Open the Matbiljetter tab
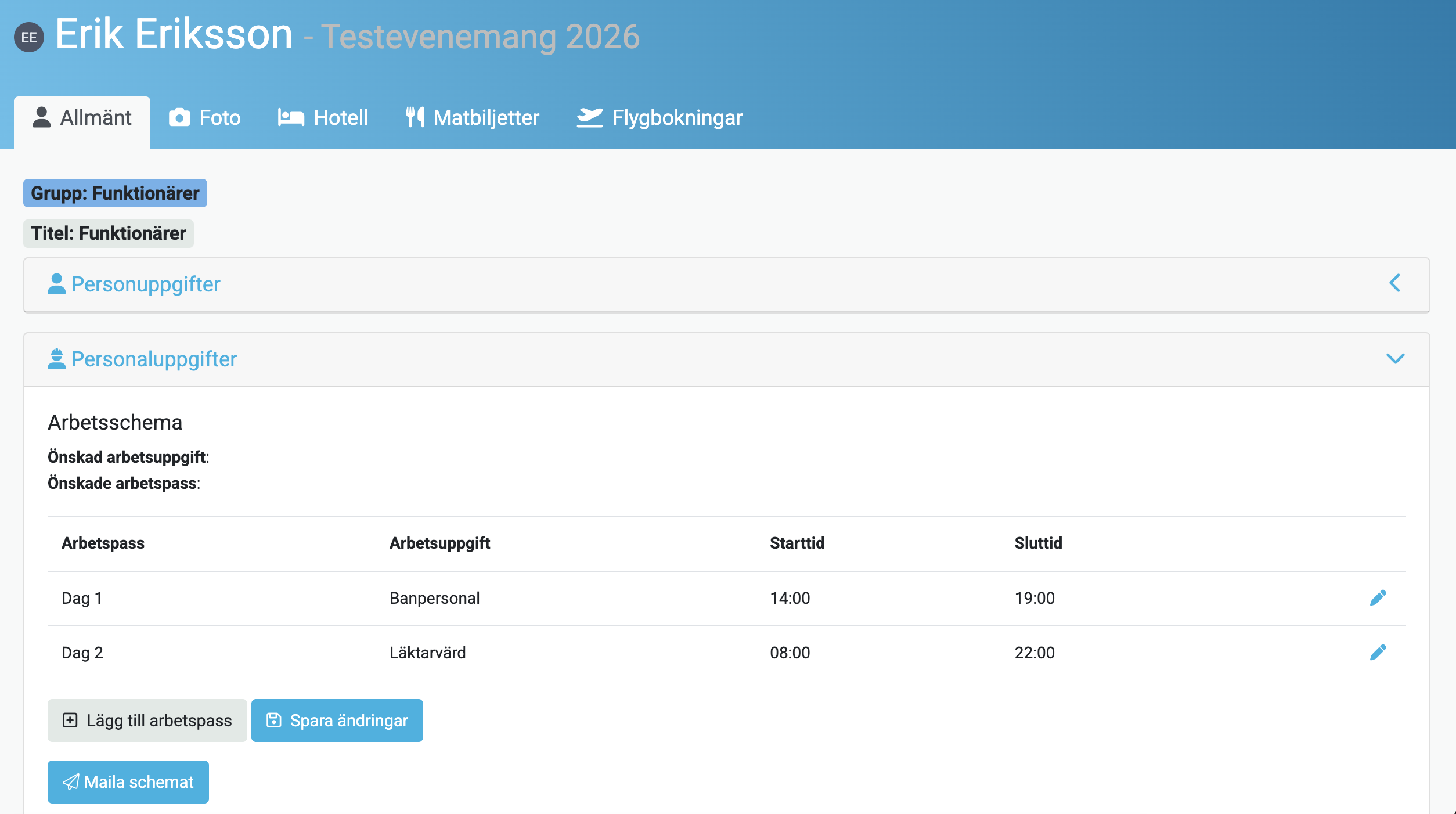This screenshot has height=814, width=1456. pos(473,118)
